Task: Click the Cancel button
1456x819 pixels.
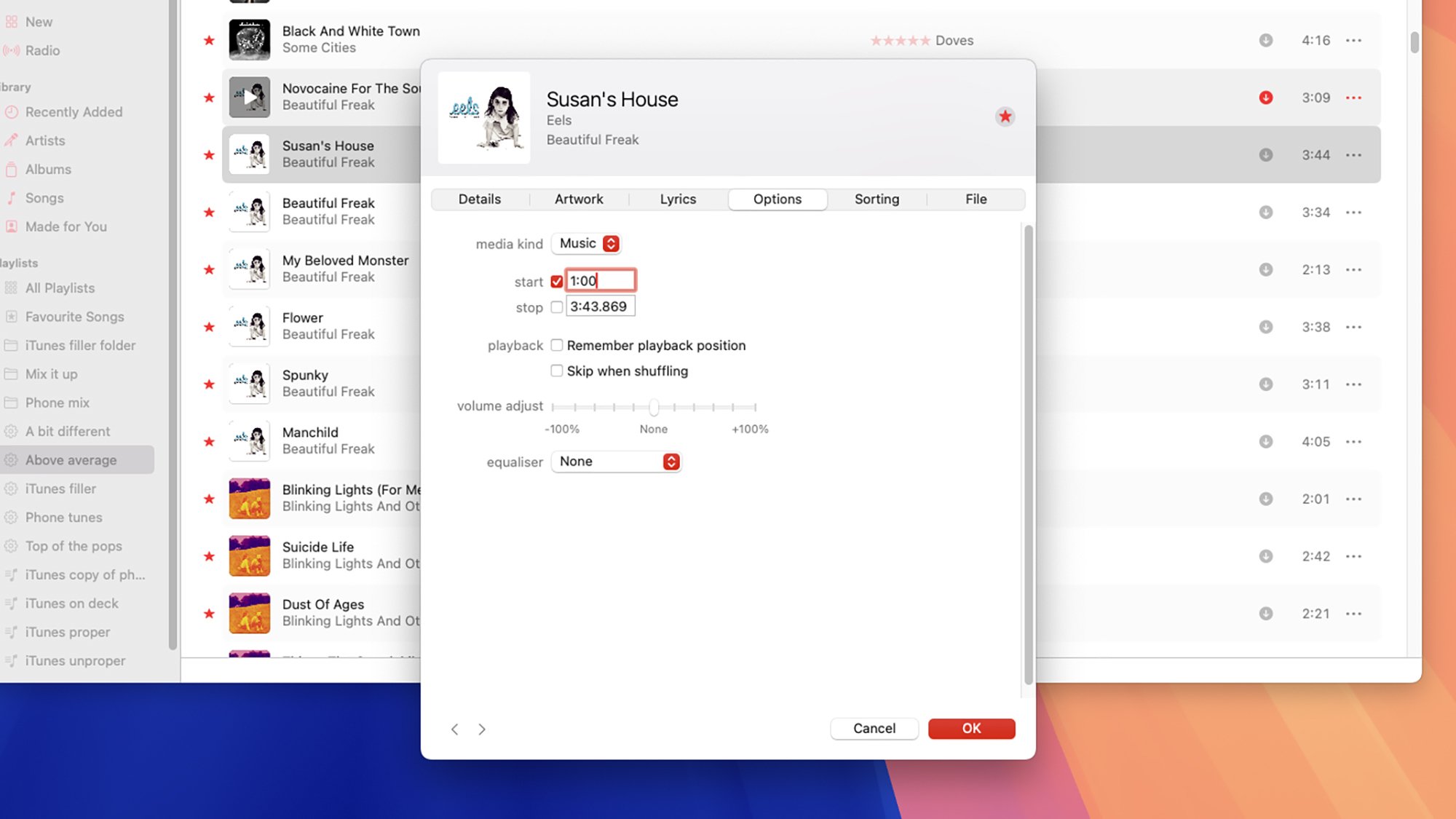Action: pyautogui.click(x=874, y=728)
